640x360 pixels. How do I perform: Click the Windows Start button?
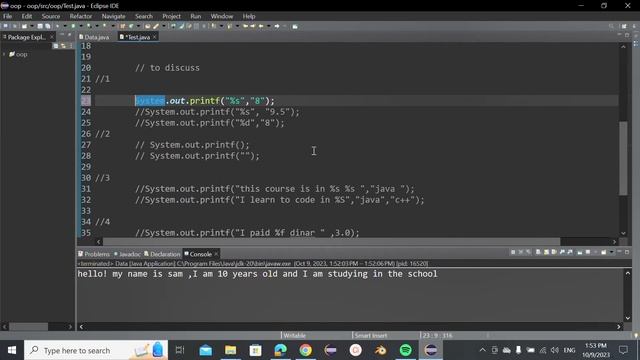click(x=12, y=350)
